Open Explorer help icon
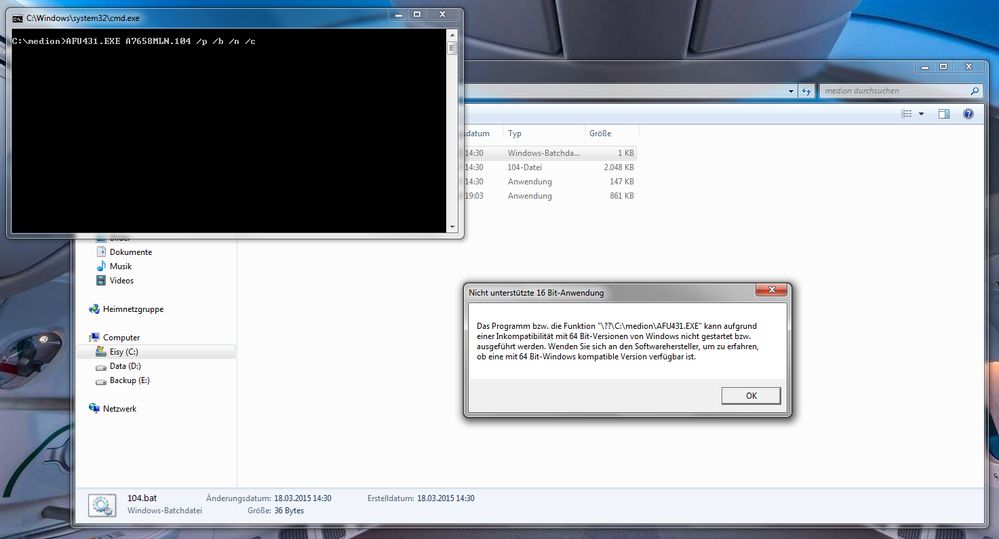999x539 pixels. [x=968, y=114]
